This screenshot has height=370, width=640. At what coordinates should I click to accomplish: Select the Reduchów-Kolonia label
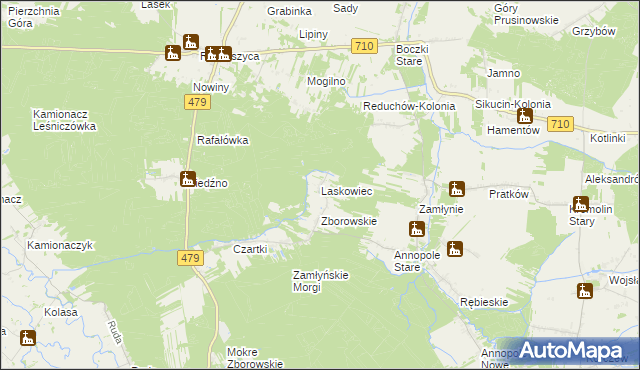coord(409,106)
